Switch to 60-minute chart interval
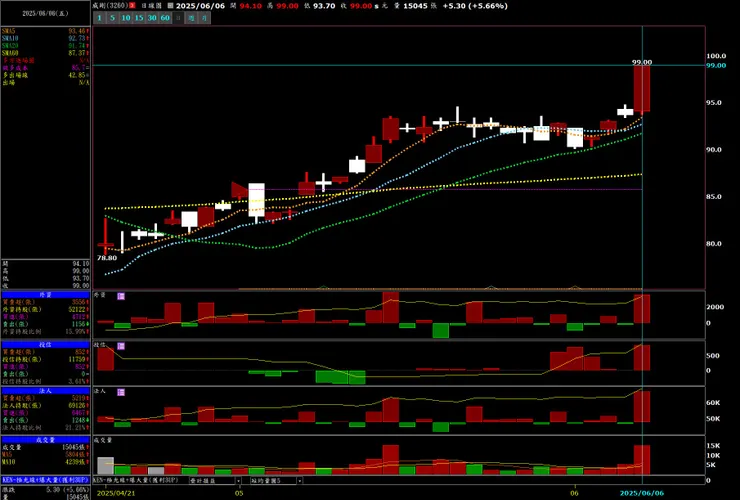 coord(165,18)
